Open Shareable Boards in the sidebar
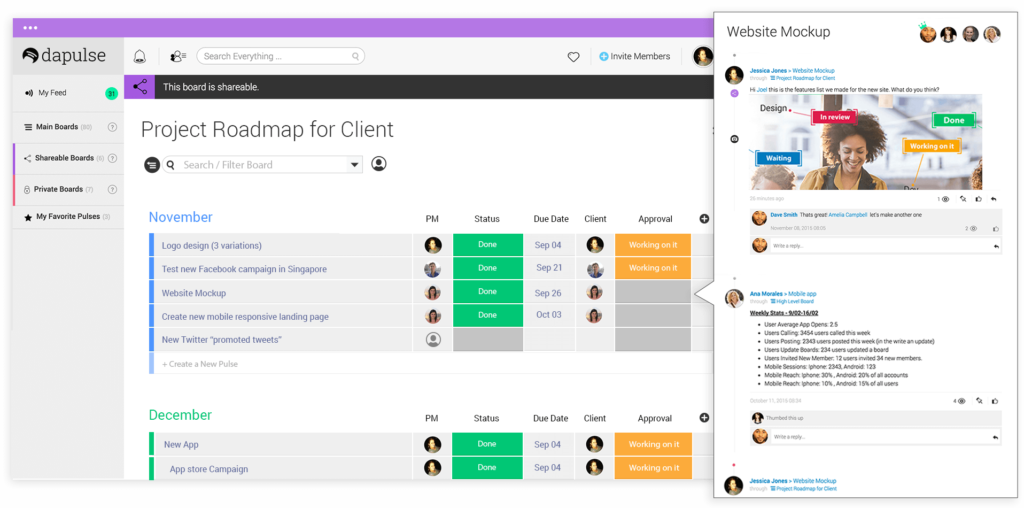The image size is (1024, 508). 65,158
